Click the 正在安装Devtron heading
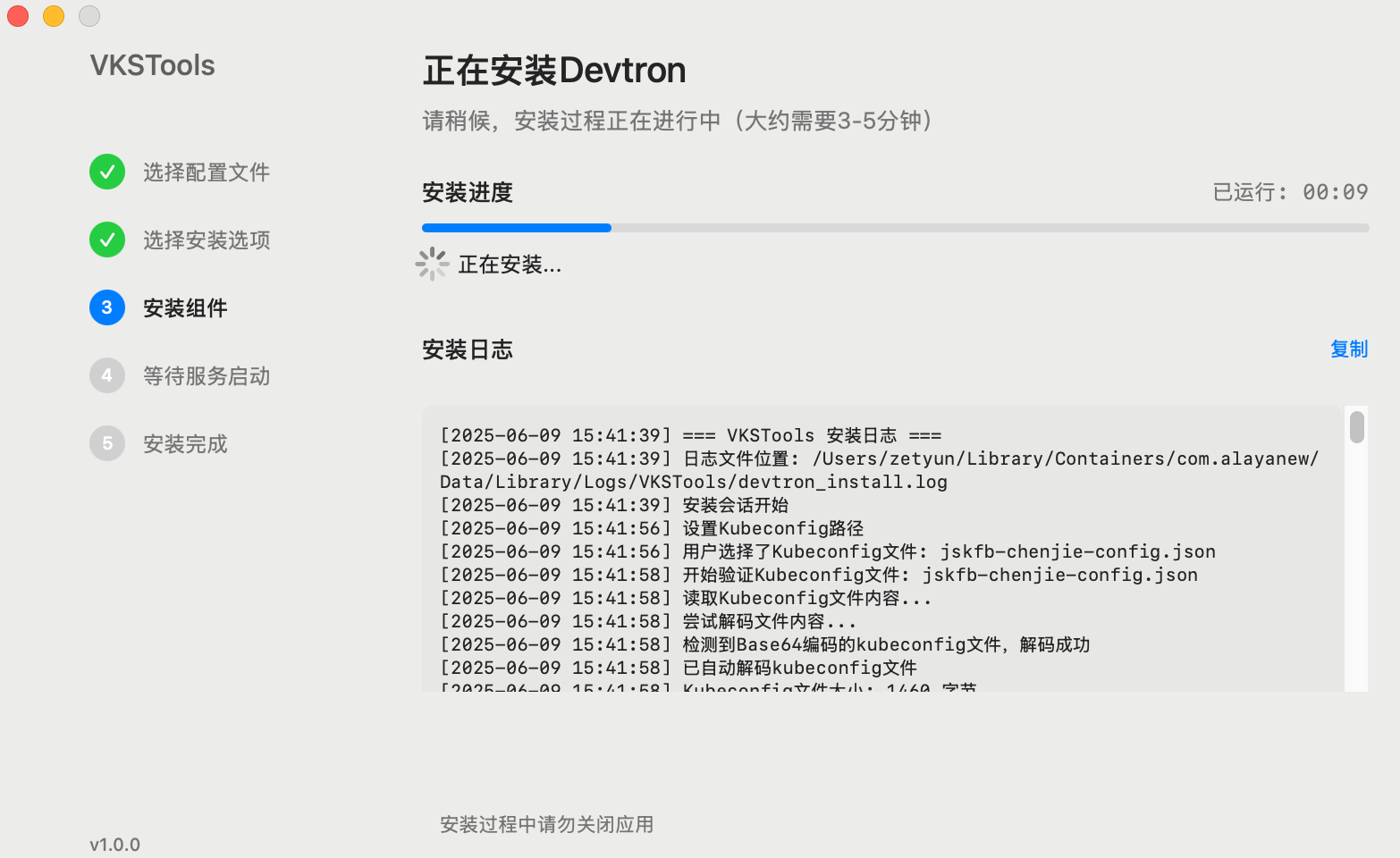The height and width of the screenshot is (858, 1400). (x=554, y=71)
